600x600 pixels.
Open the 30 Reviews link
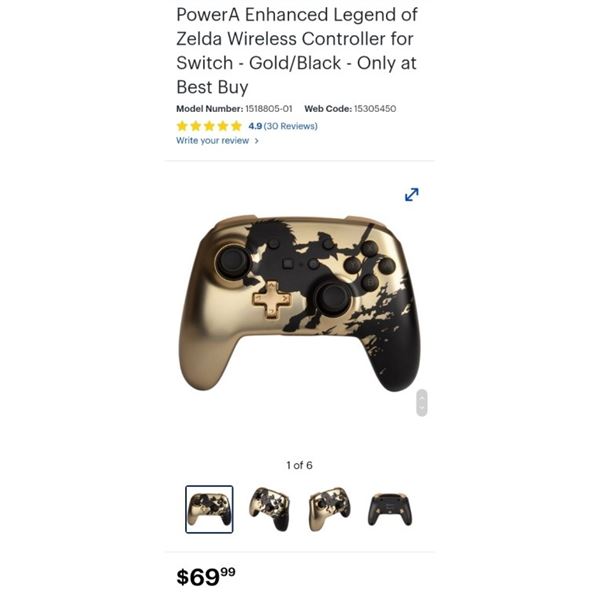tap(290, 126)
